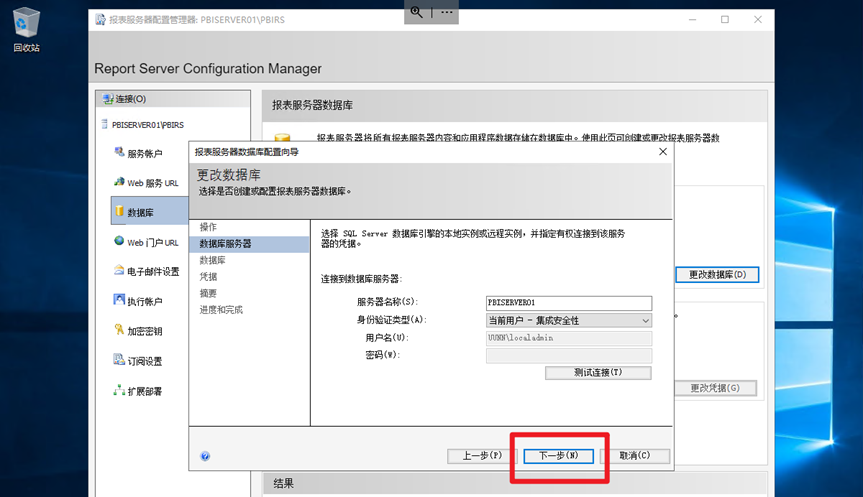Select the 数据库服务器 wizard step
This screenshot has width=863, height=497.
(226, 244)
